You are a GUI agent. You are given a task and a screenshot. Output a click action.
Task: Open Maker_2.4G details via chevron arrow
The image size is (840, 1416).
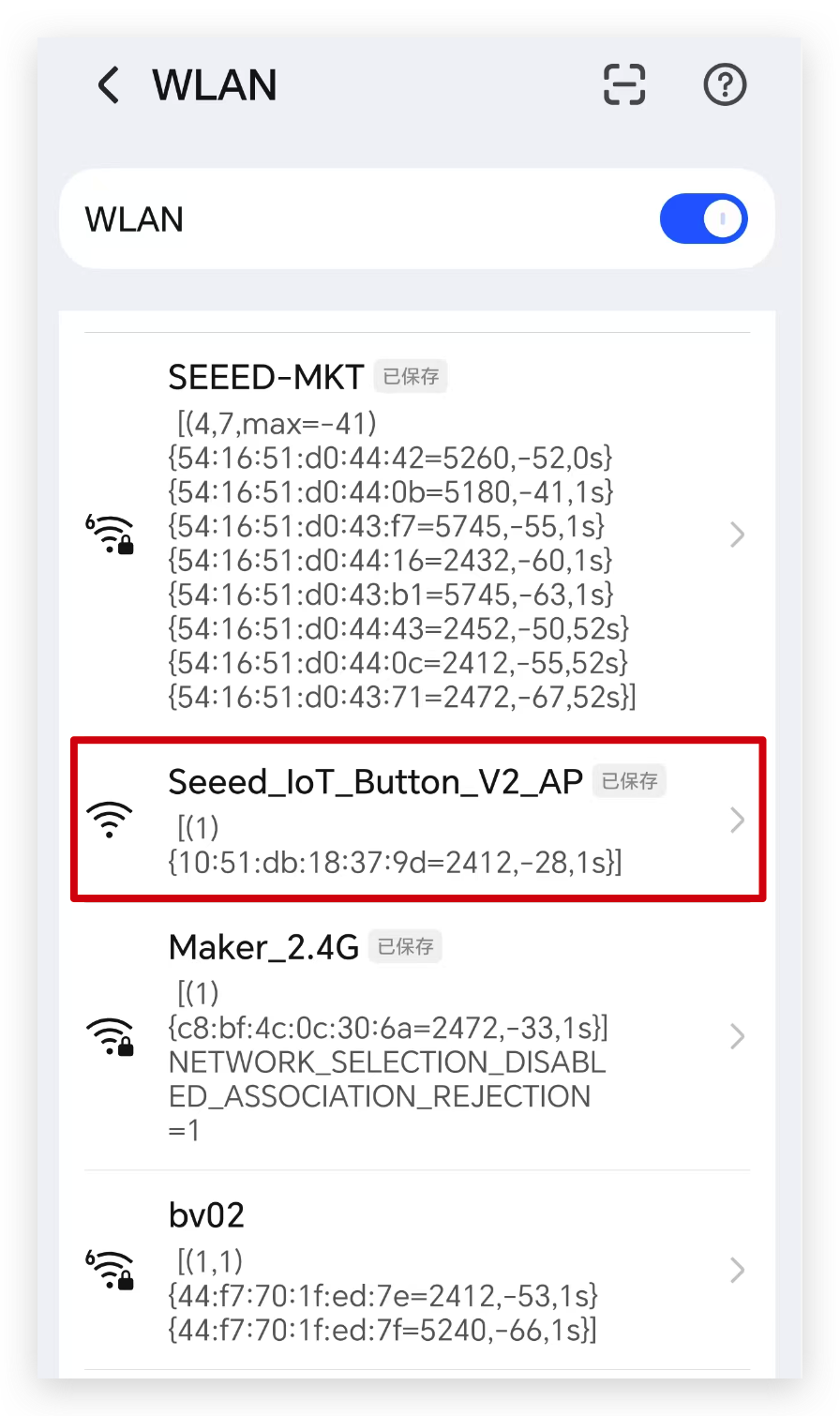click(x=738, y=1037)
